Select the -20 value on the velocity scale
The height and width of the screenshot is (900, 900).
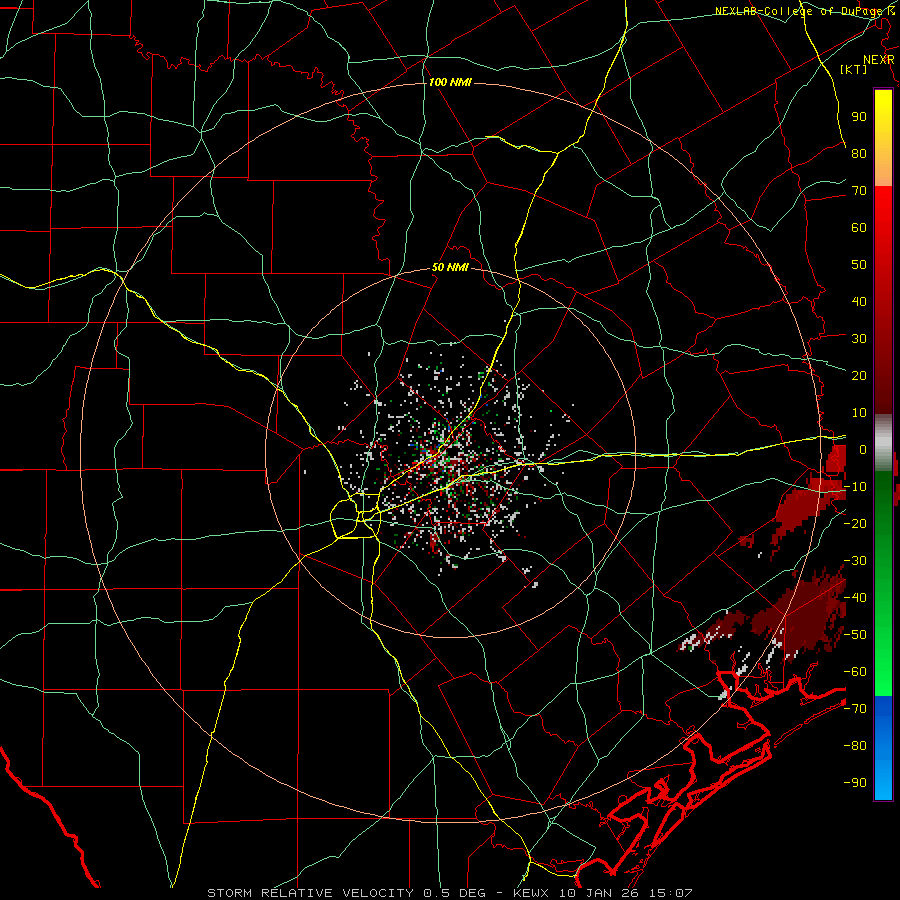tap(855, 523)
